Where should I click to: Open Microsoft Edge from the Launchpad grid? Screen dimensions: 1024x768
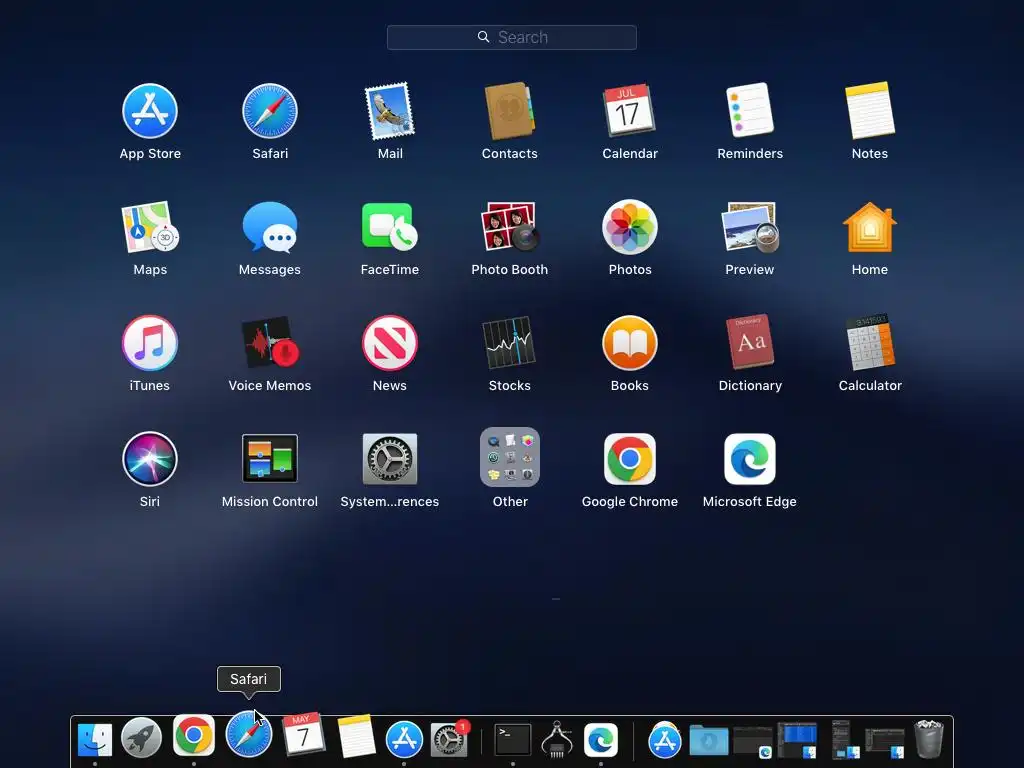pos(750,459)
